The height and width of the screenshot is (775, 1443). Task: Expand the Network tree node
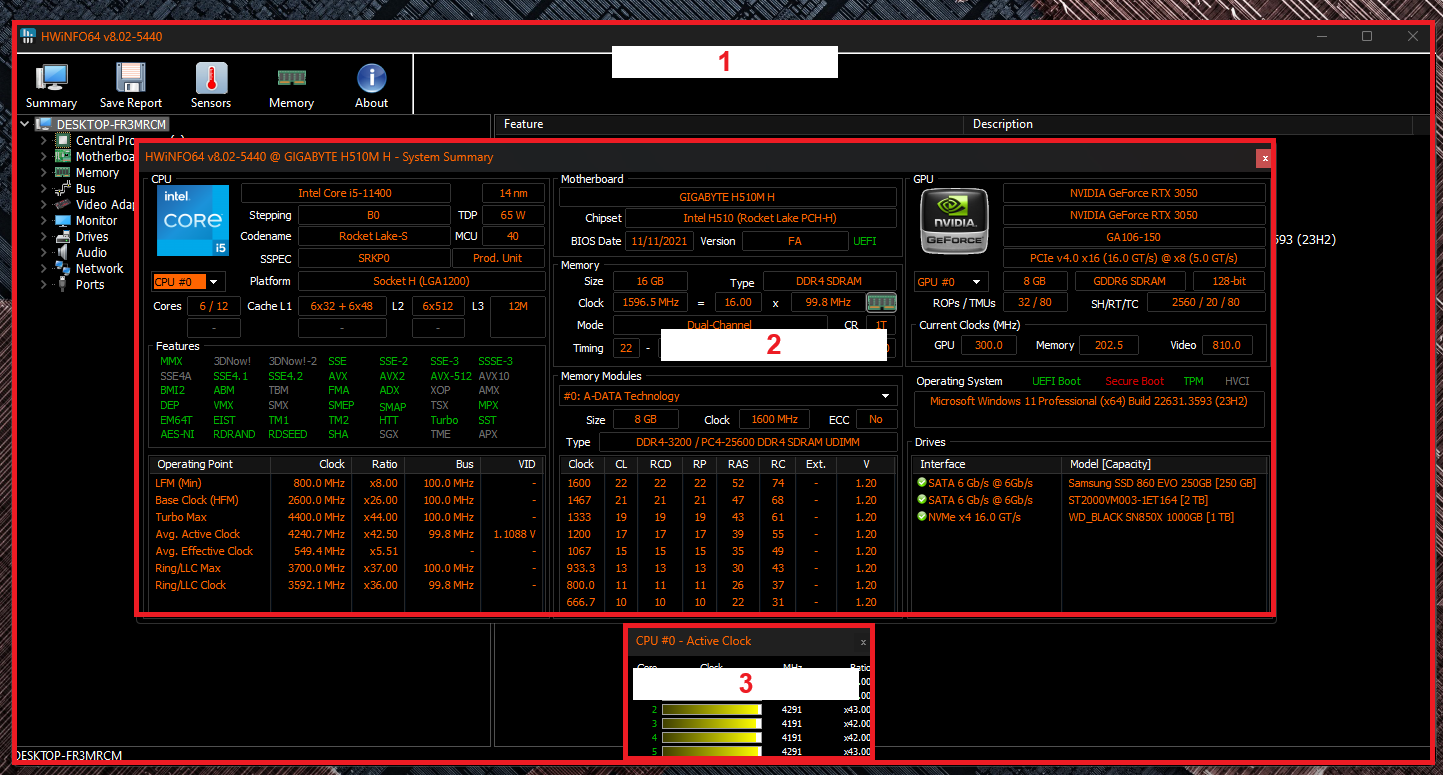point(44,268)
